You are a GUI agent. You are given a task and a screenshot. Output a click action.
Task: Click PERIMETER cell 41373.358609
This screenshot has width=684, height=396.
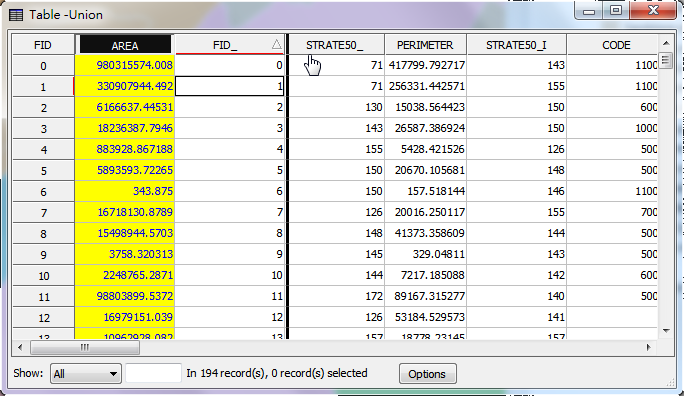(x=426, y=233)
